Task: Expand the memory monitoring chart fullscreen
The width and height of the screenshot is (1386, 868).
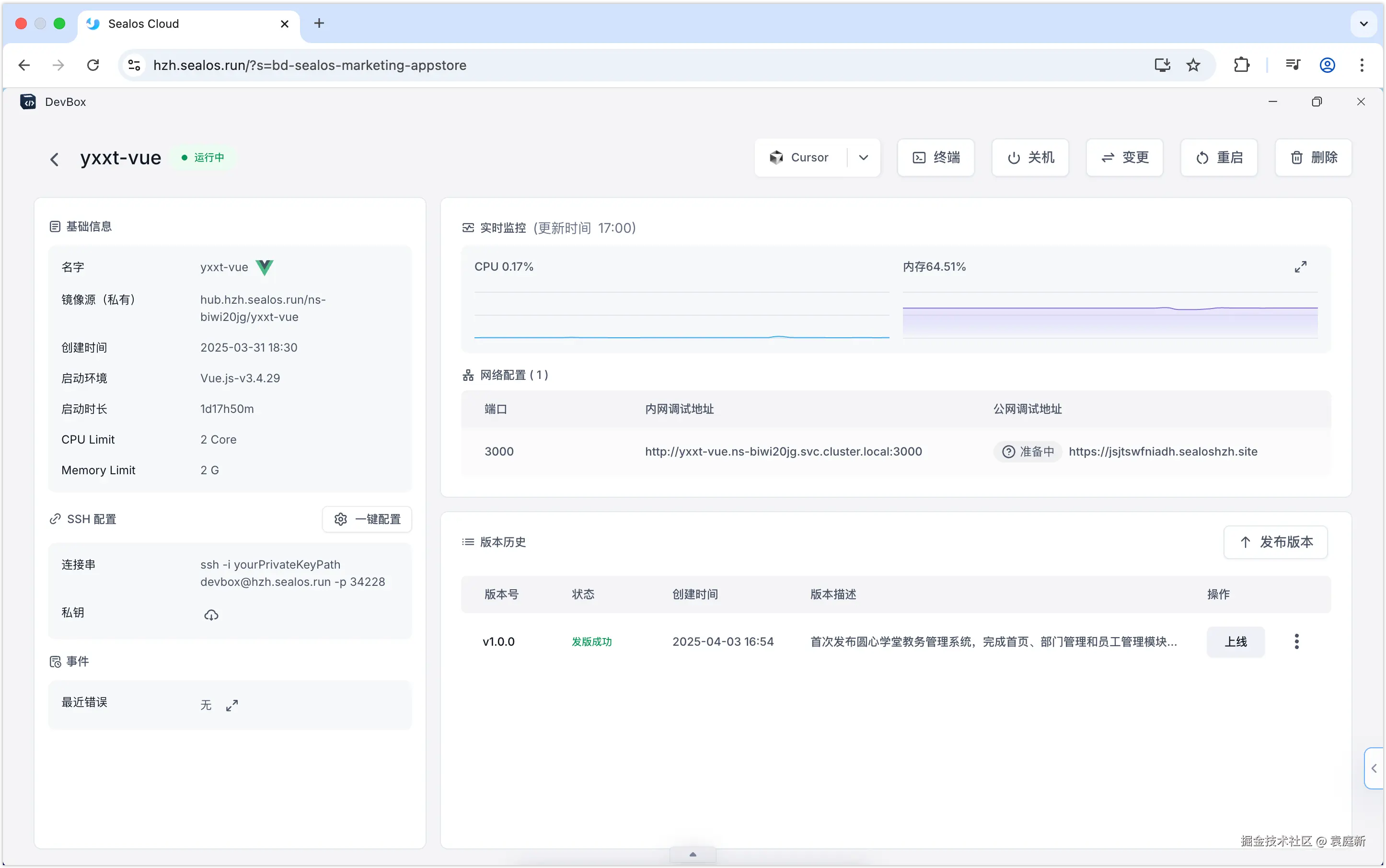Action: pos(1301,266)
